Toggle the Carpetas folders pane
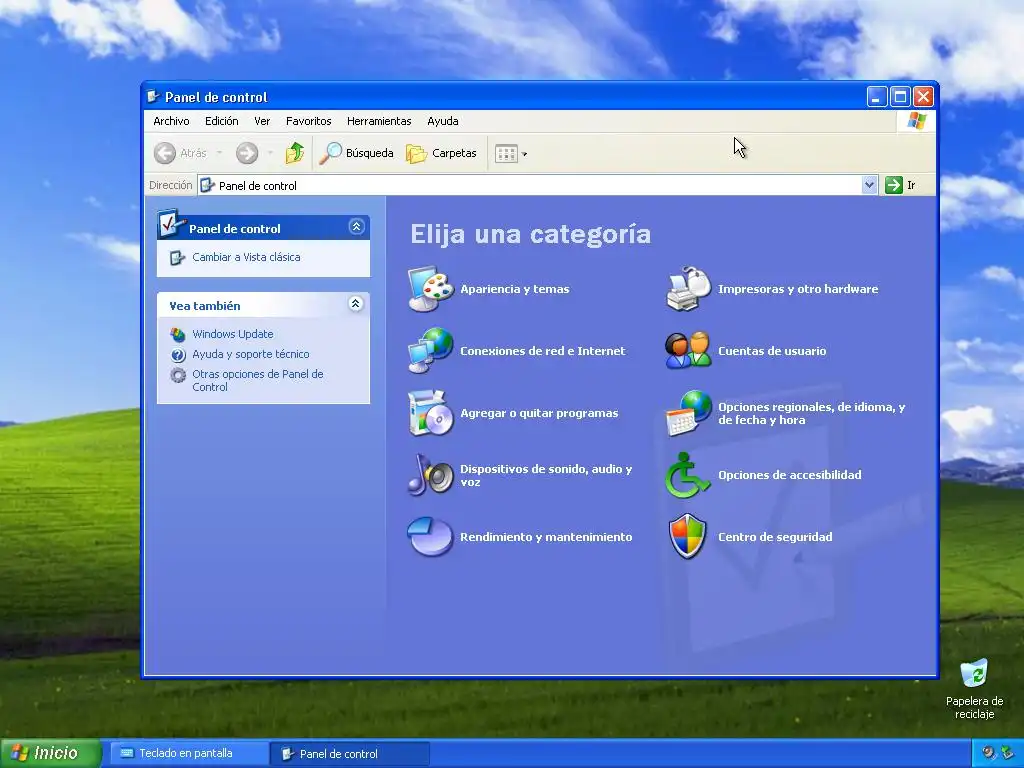 pos(441,153)
